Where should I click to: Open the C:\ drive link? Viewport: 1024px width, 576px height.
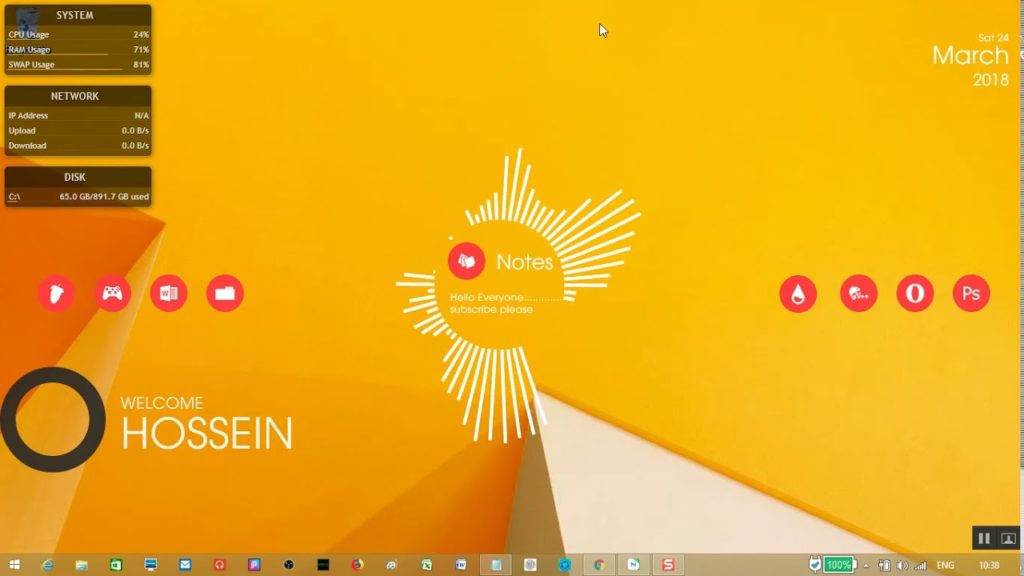click(x=14, y=197)
